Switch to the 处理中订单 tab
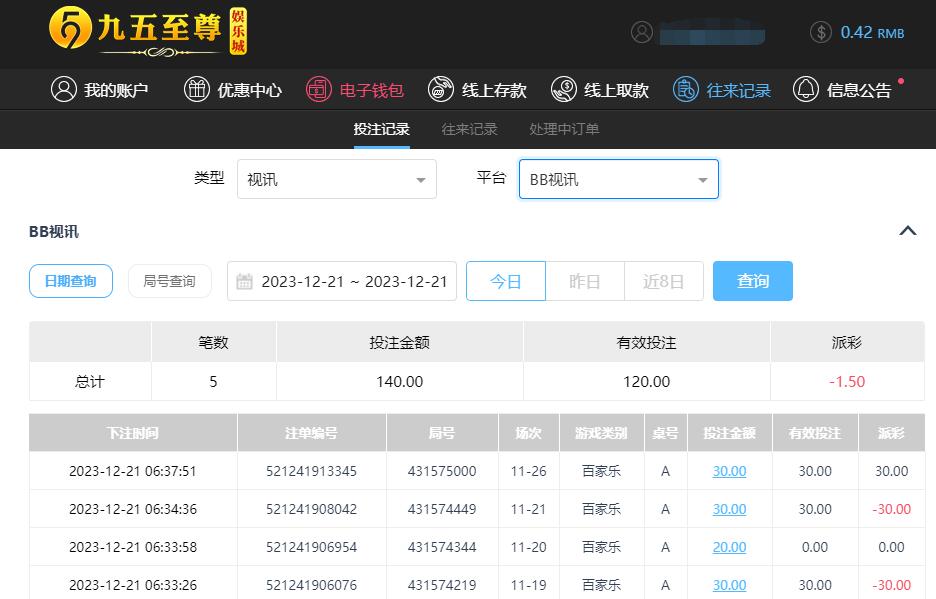The image size is (936, 599). tap(564, 129)
